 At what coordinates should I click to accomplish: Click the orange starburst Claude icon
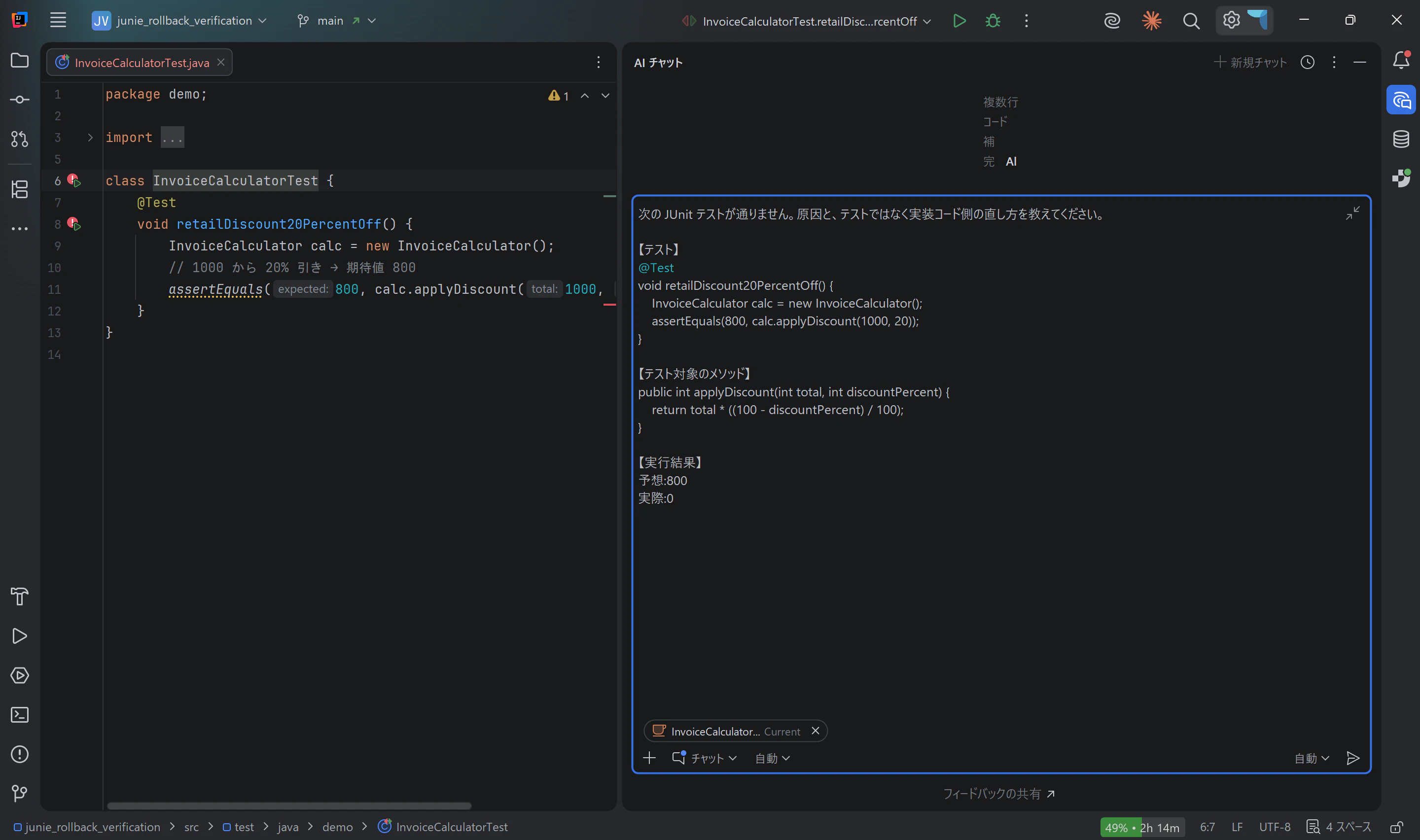click(x=1151, y=21)
